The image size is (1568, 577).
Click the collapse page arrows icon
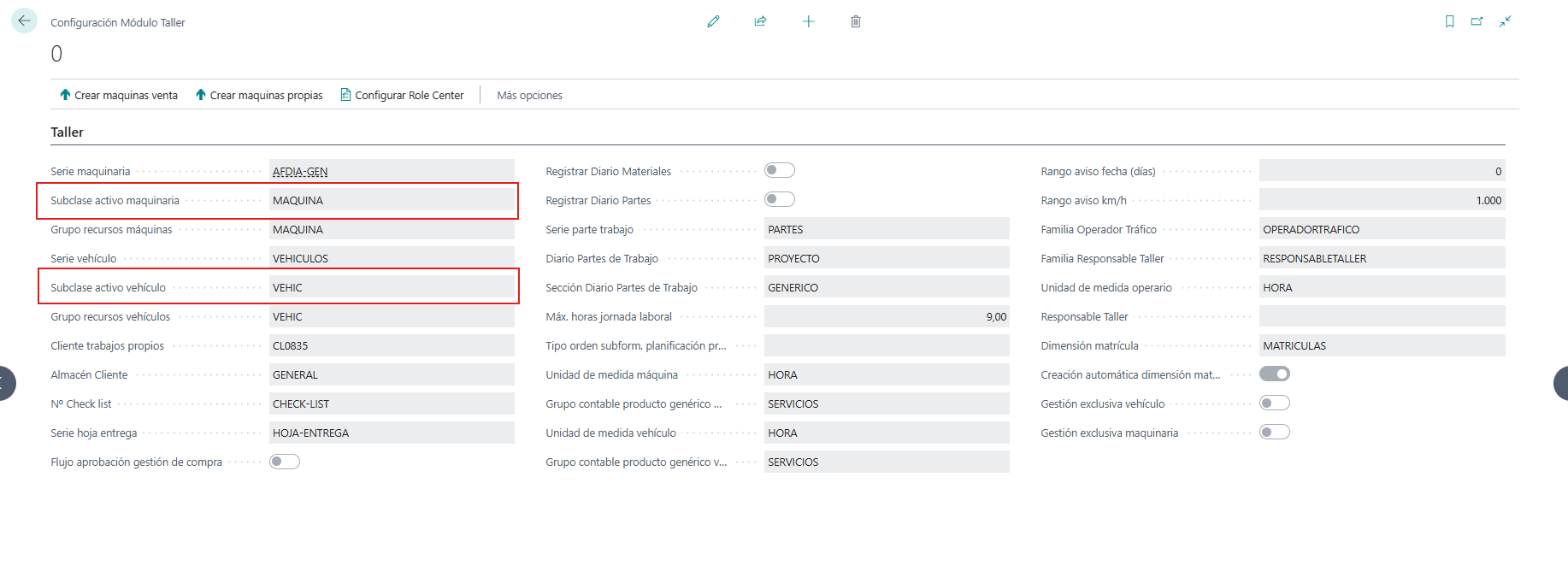click(x=1505, y=21)
